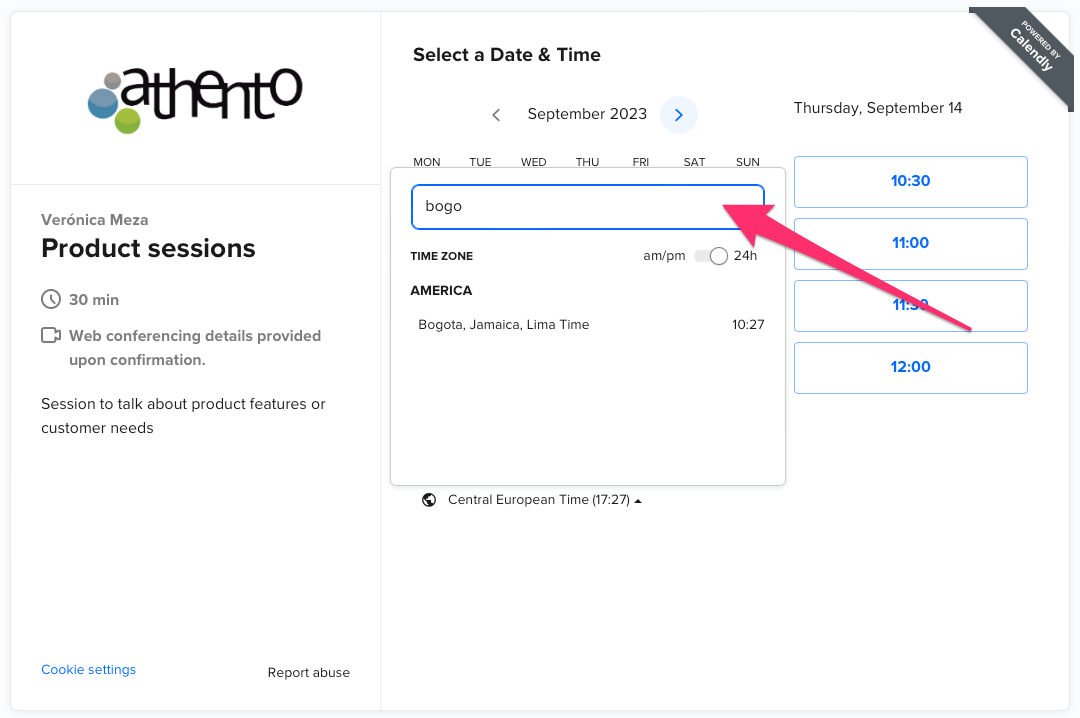Select the 24h format label
1080x718 pixels.
pos(745,256)
